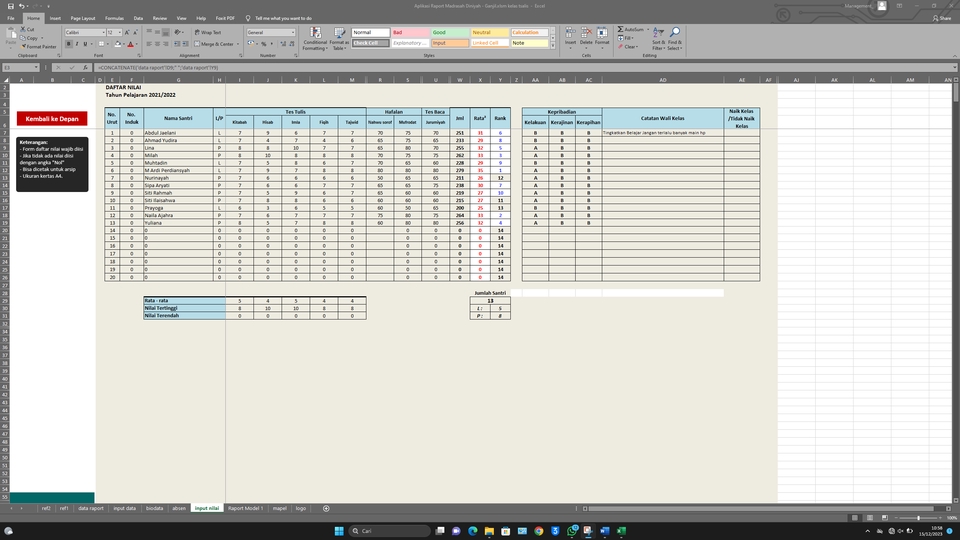This screenshot has width=960, height=540.
Task: Click the Delete cells icon
Action: [x=586, y=33]
